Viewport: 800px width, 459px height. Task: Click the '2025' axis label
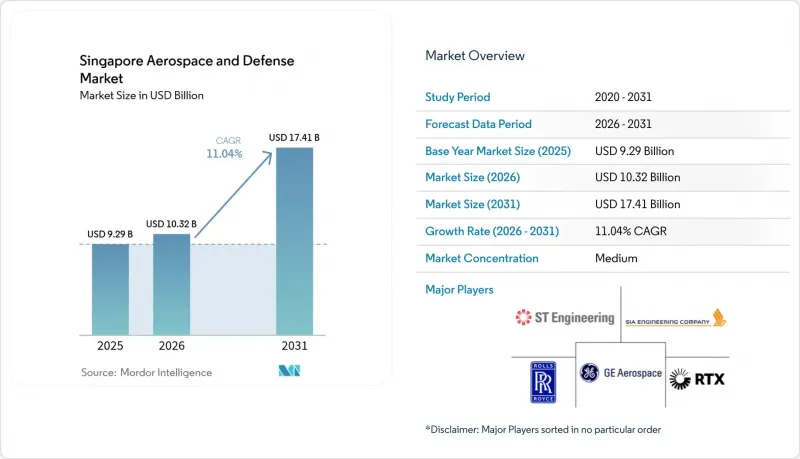pos(110,346)
